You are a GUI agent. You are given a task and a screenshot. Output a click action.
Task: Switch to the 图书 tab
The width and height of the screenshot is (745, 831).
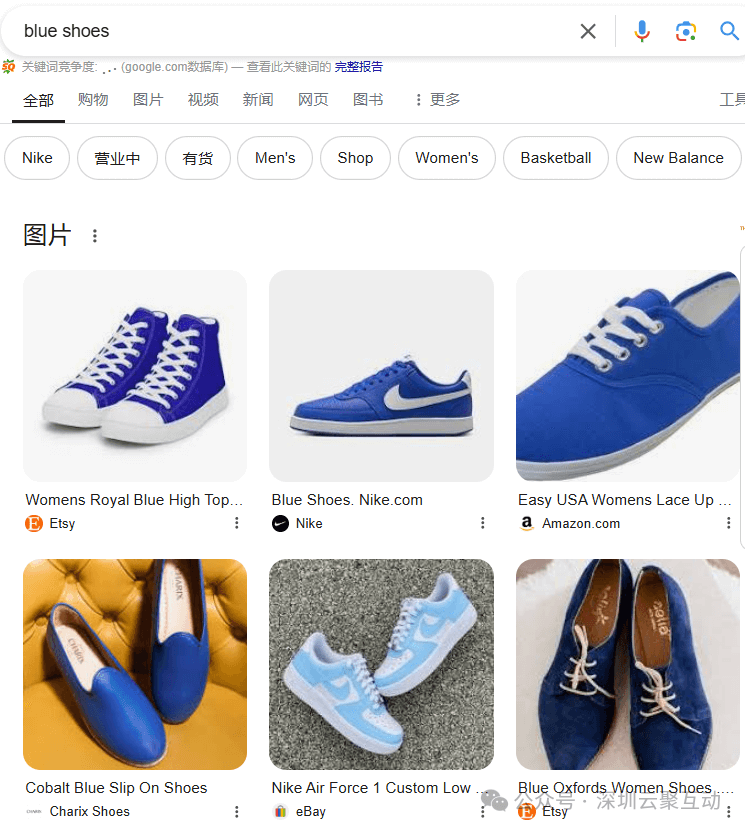pos(368,100)
